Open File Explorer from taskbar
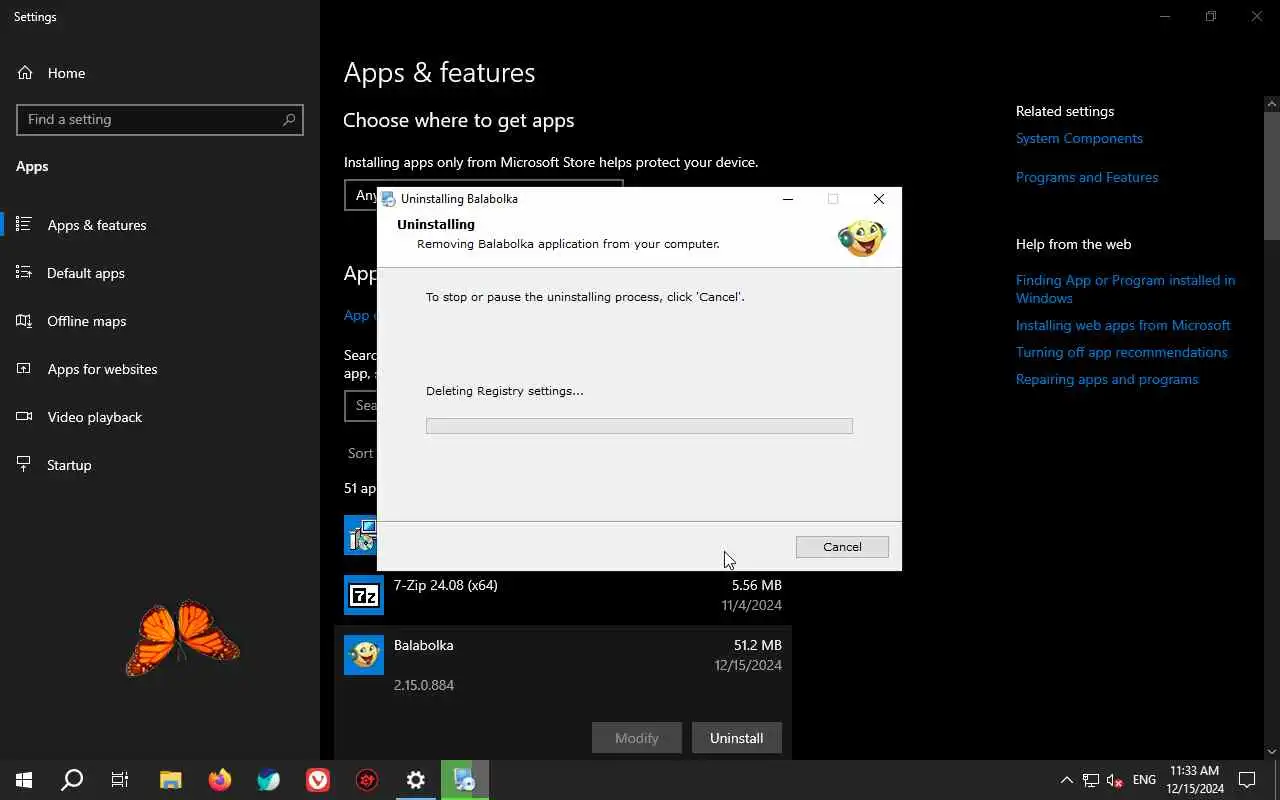 click(x=171, y=780)
